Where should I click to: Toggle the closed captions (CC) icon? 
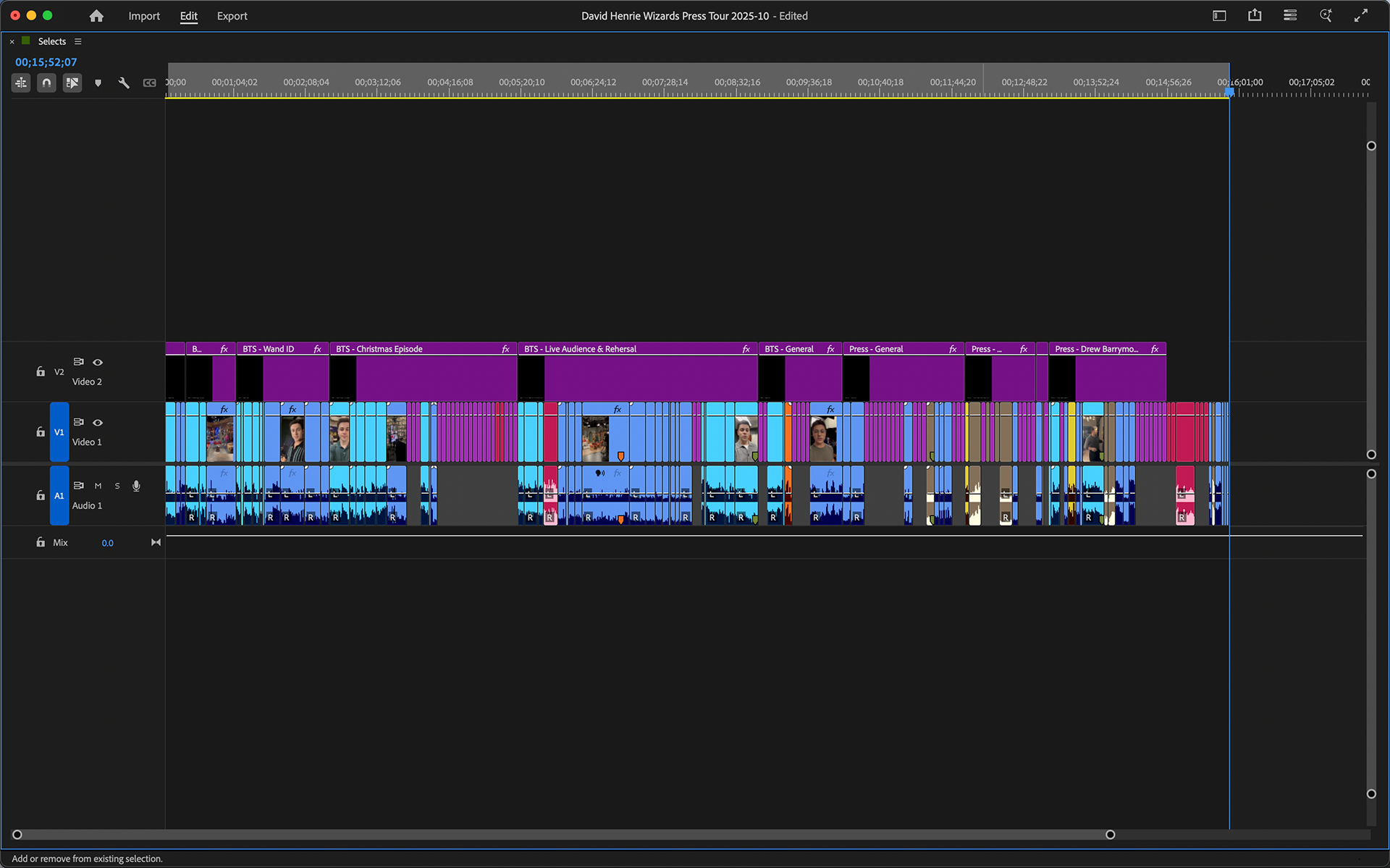[149, 83]
